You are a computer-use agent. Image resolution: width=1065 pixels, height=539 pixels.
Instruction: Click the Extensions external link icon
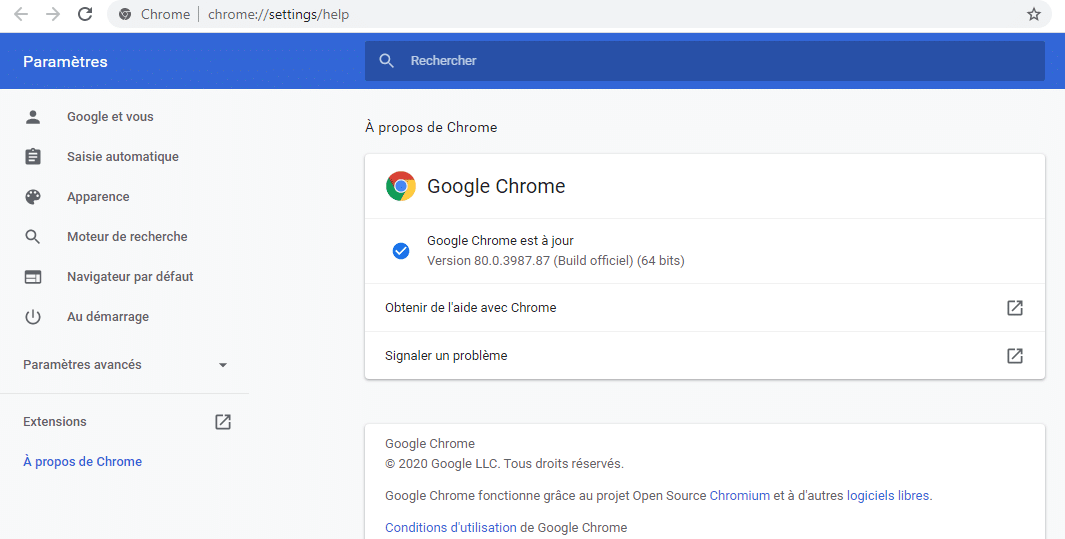pyautogui.click(x=223, y=422)
